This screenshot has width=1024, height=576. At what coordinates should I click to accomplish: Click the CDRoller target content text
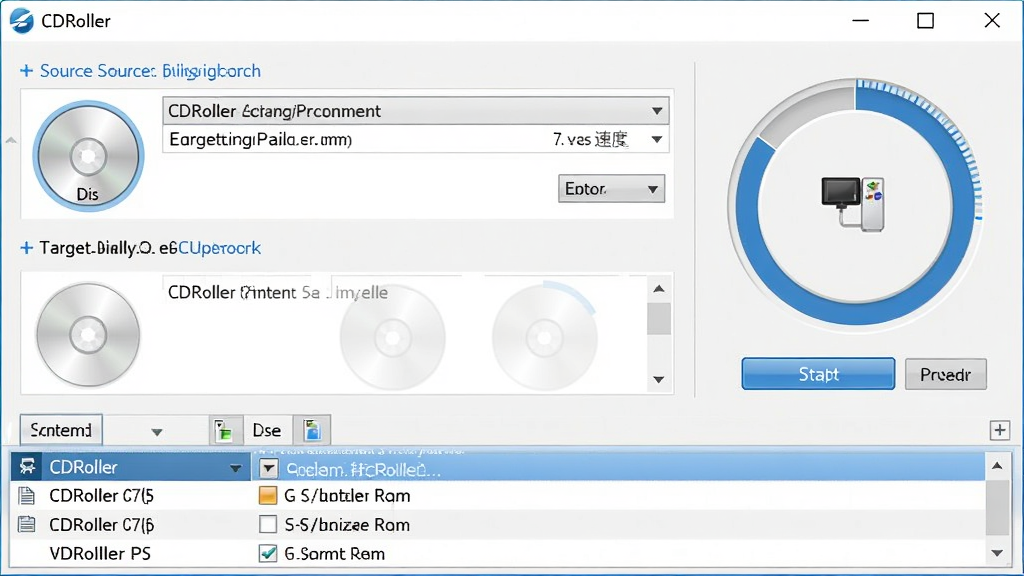(x=278, y=293)
